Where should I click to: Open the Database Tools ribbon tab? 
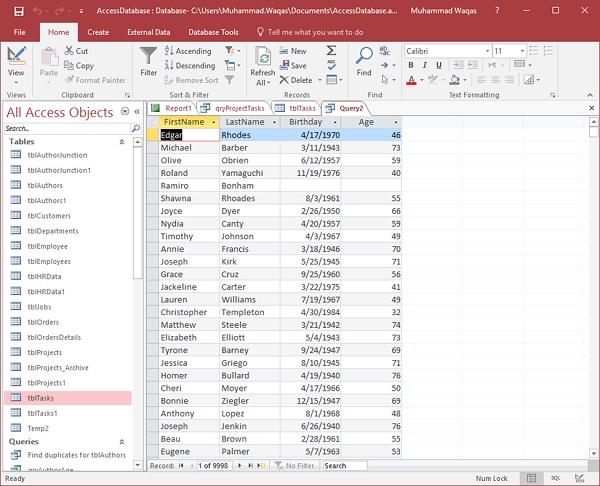(x=214, y=32)
